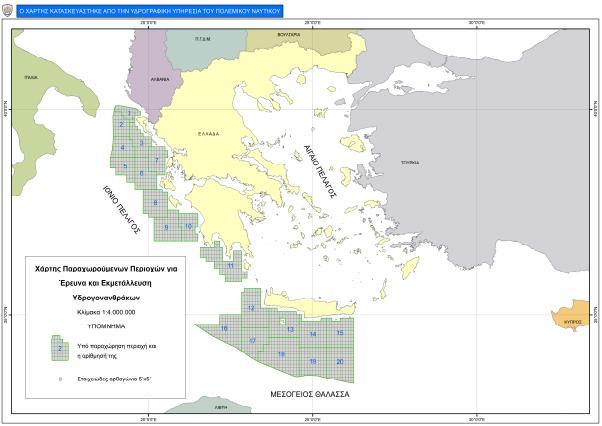
Task: Select concession block 16 south of Greece
Action: pyautogui.click(x=224, y=328)
